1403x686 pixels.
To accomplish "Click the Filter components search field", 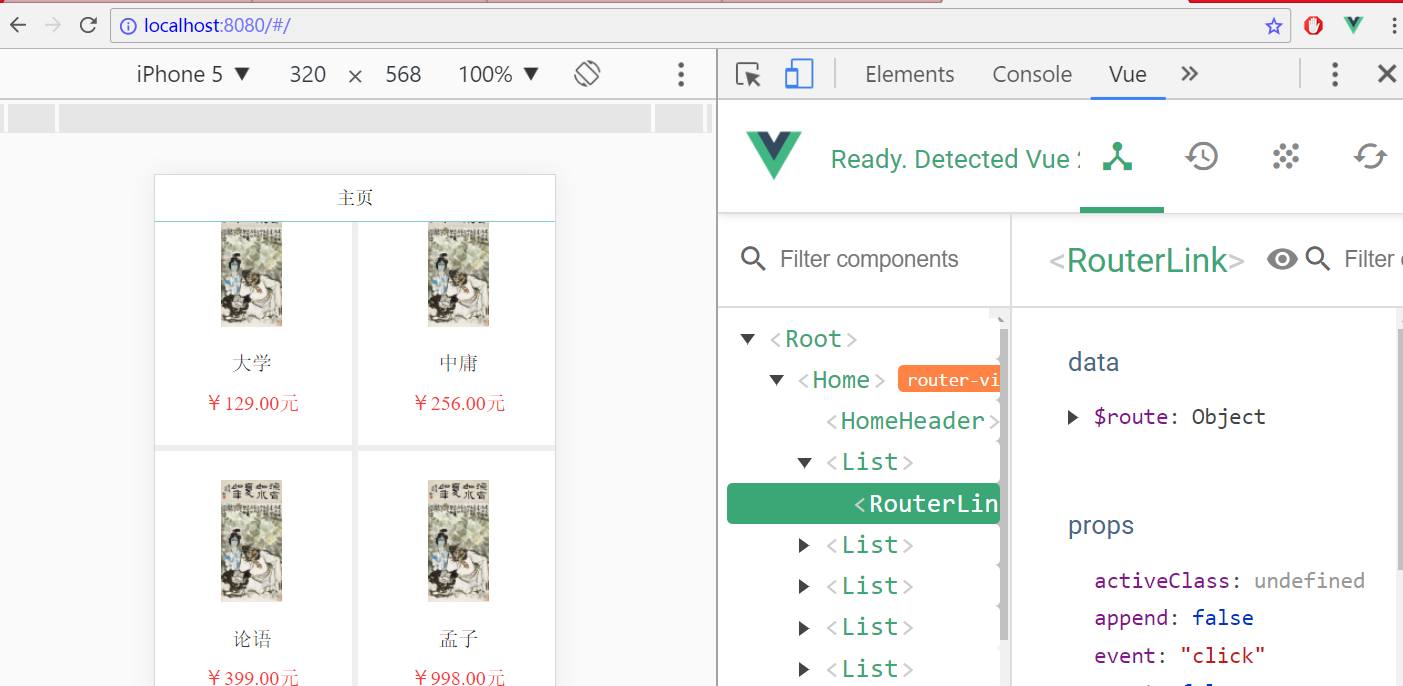I will coord(869,259).
